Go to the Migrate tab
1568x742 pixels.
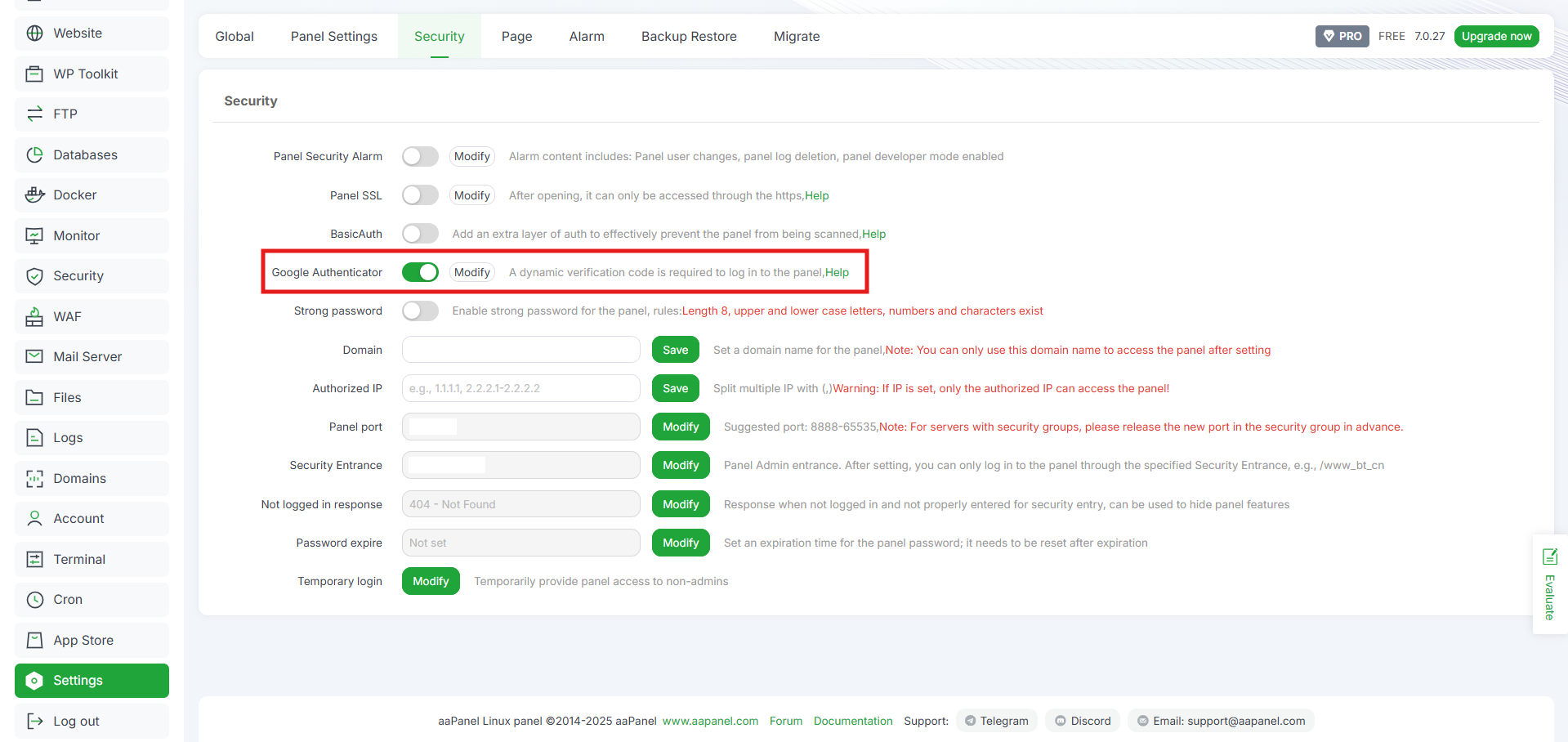coord(797,36)
